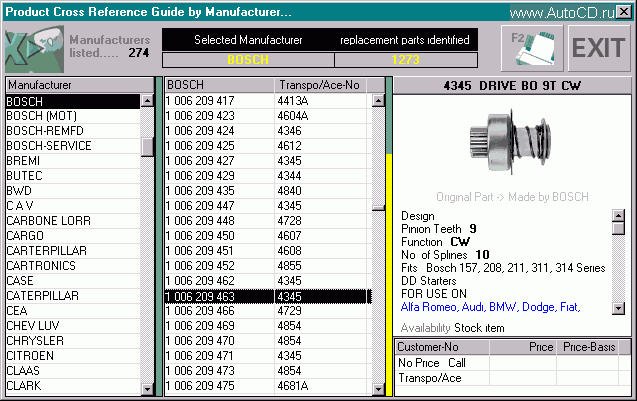Select CASE manufacturer
This screenshot has width=637, height=401.
[x=73, y=282]
